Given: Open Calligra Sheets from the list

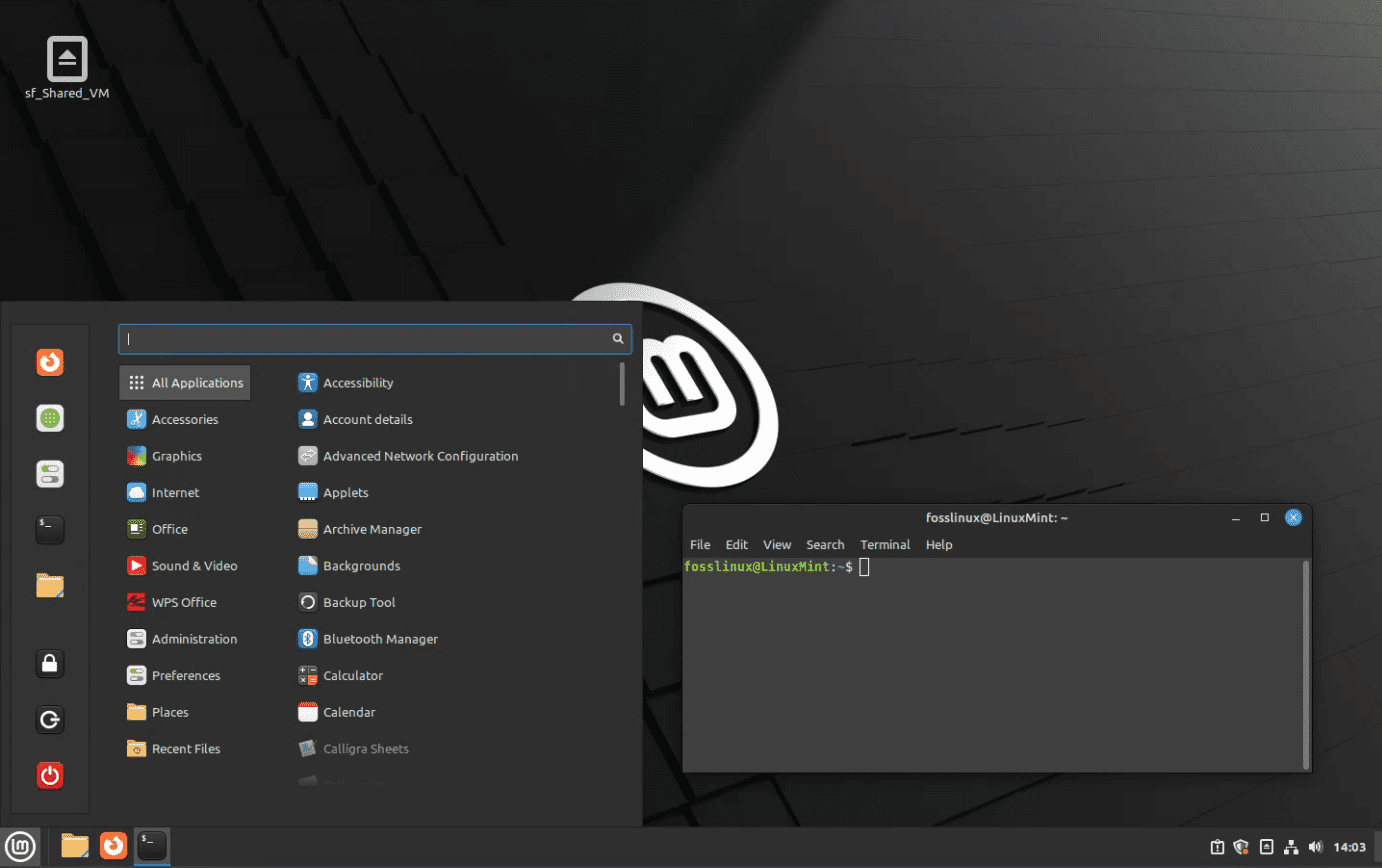Looking at the screenshot, I should [354, 748].
